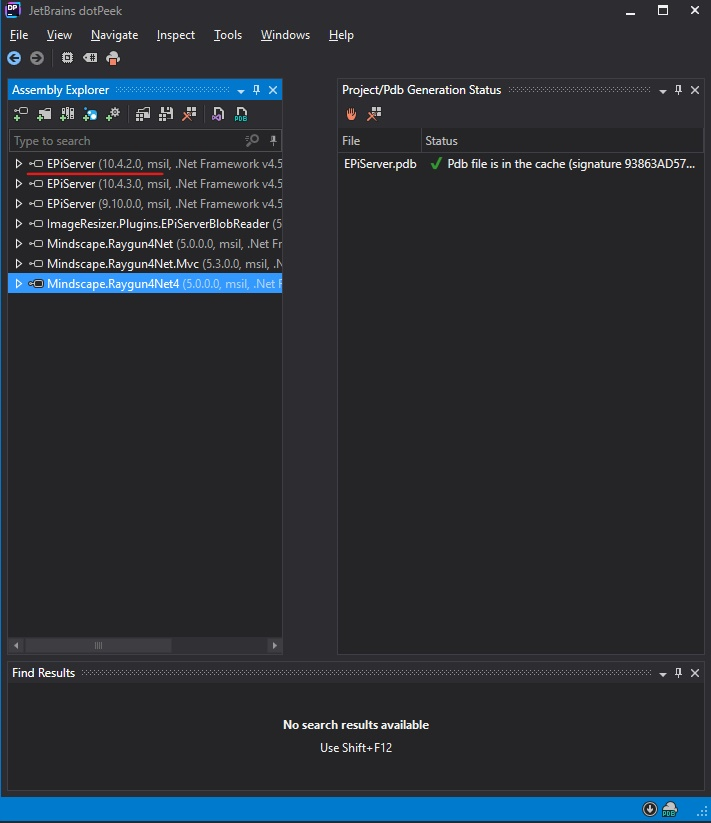The width and height of the screenshot is (711, 823).
Task: Expand the EPiServer 9.10.0.0 node
Action: pyautogui.click(x=18, y=204)
